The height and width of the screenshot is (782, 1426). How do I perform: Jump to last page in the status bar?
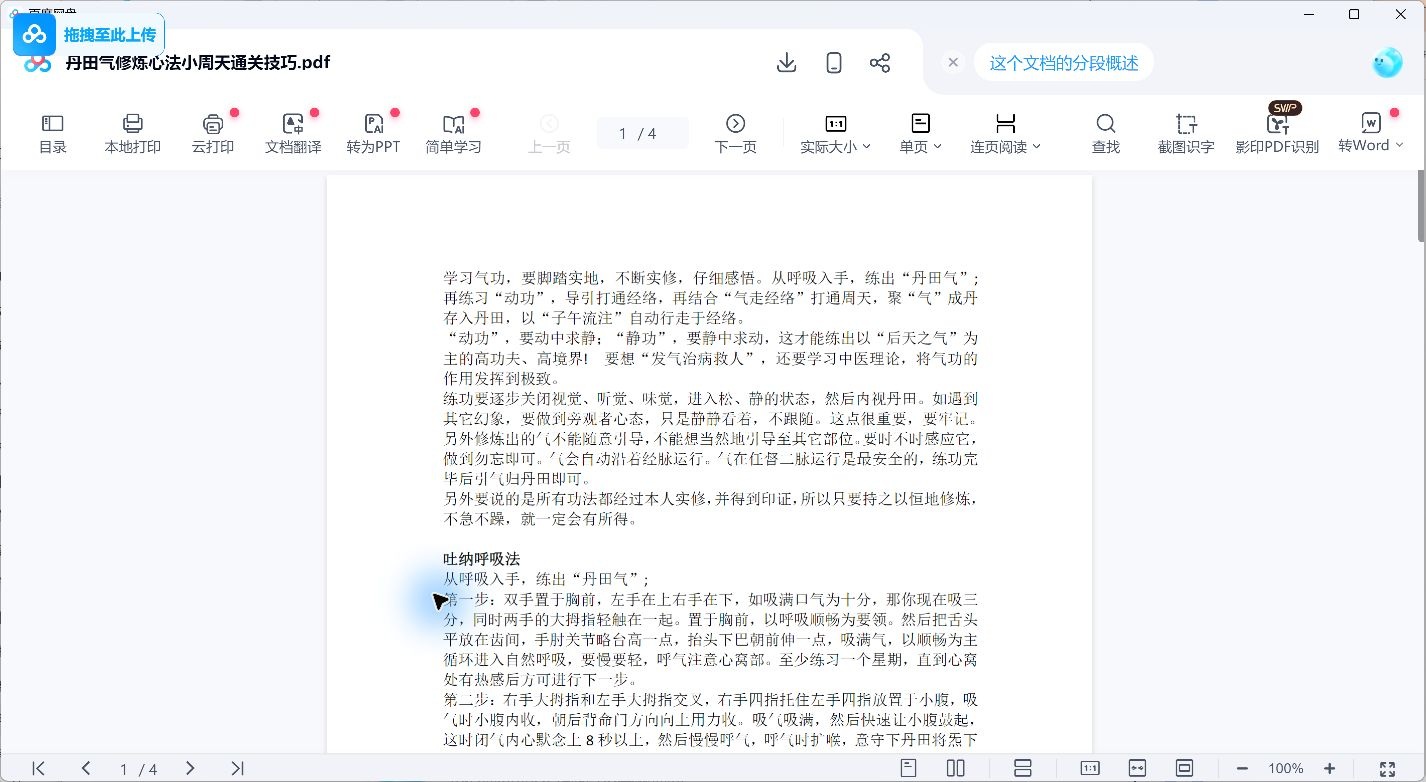click(x=237, y=768)
